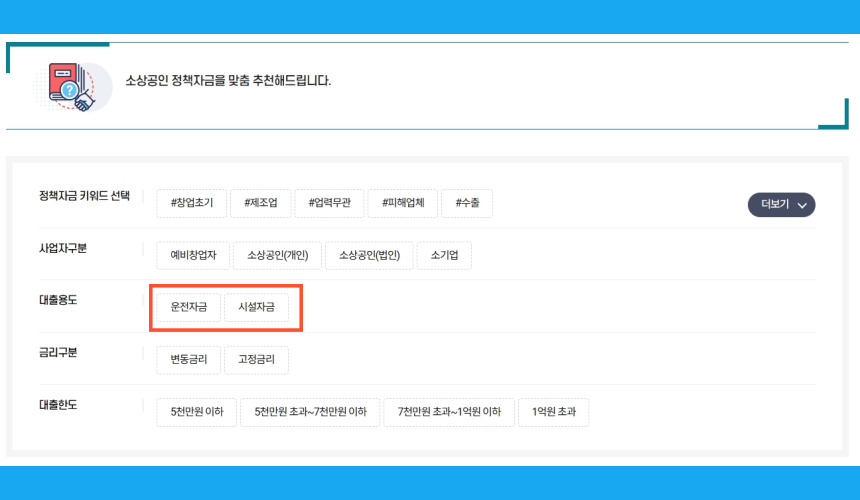This screenshot has height=500, width=860.
Task: Select loan limit 5천만원 초과~7천만원 이하
Action: pyautogui.click(x=310, y=412)
